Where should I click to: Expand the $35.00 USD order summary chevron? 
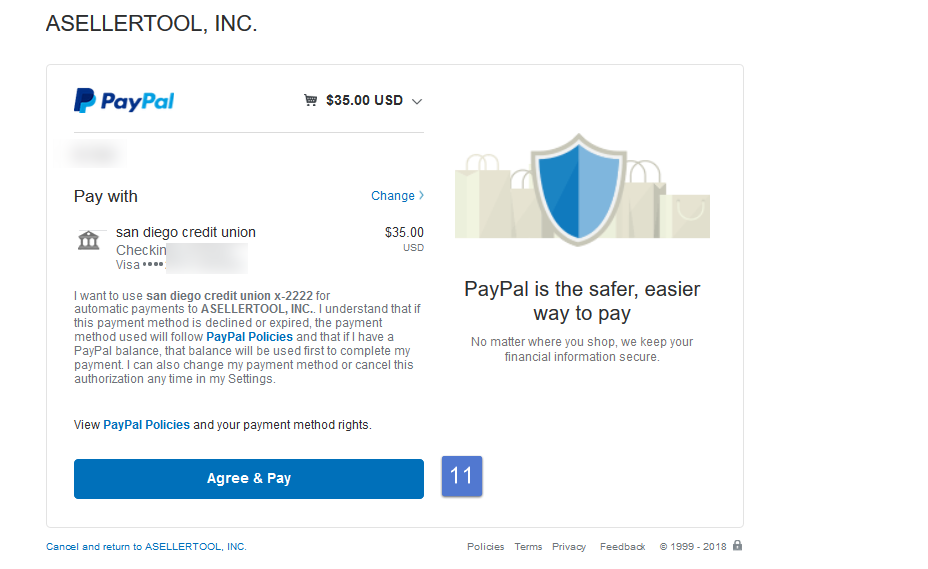[417, 101]
